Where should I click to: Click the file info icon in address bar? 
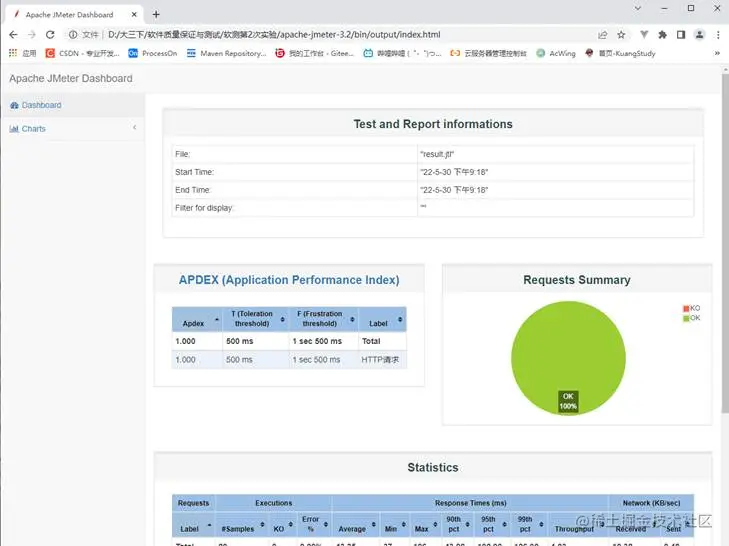point(73,35)
